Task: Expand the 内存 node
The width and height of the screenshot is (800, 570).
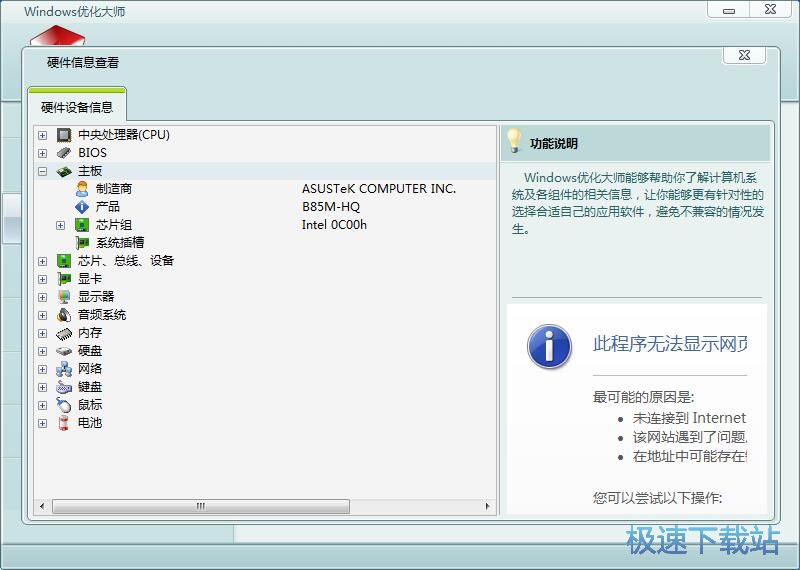Action: (42, 333)
